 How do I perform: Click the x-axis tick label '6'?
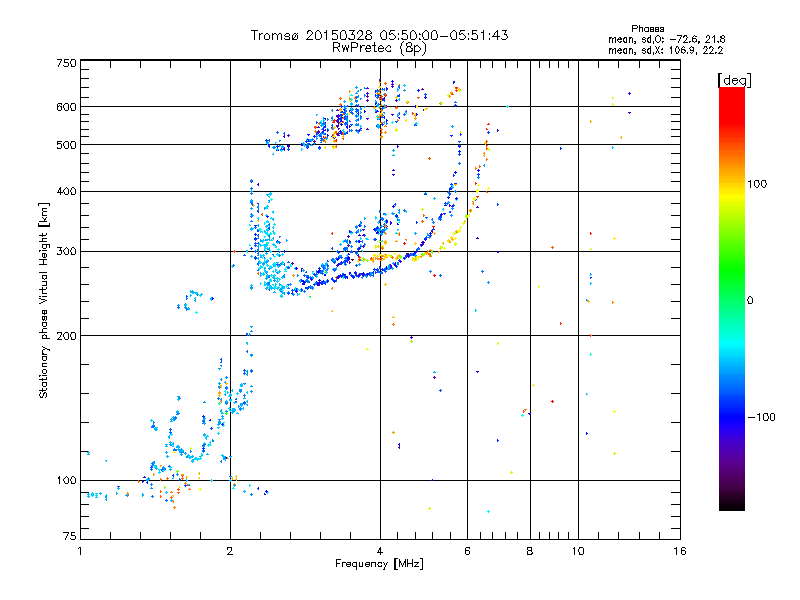coord(467,551)
